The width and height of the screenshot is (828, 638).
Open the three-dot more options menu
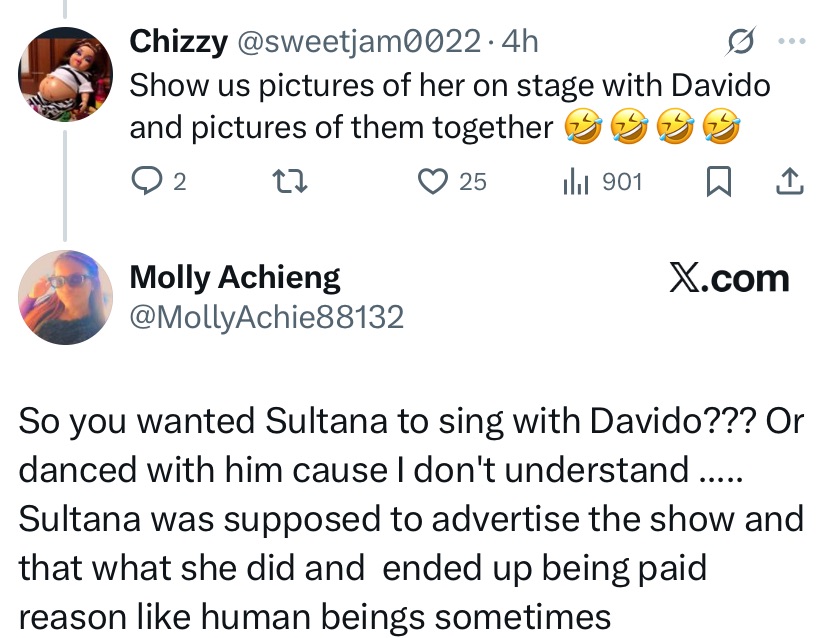(790, 42)
